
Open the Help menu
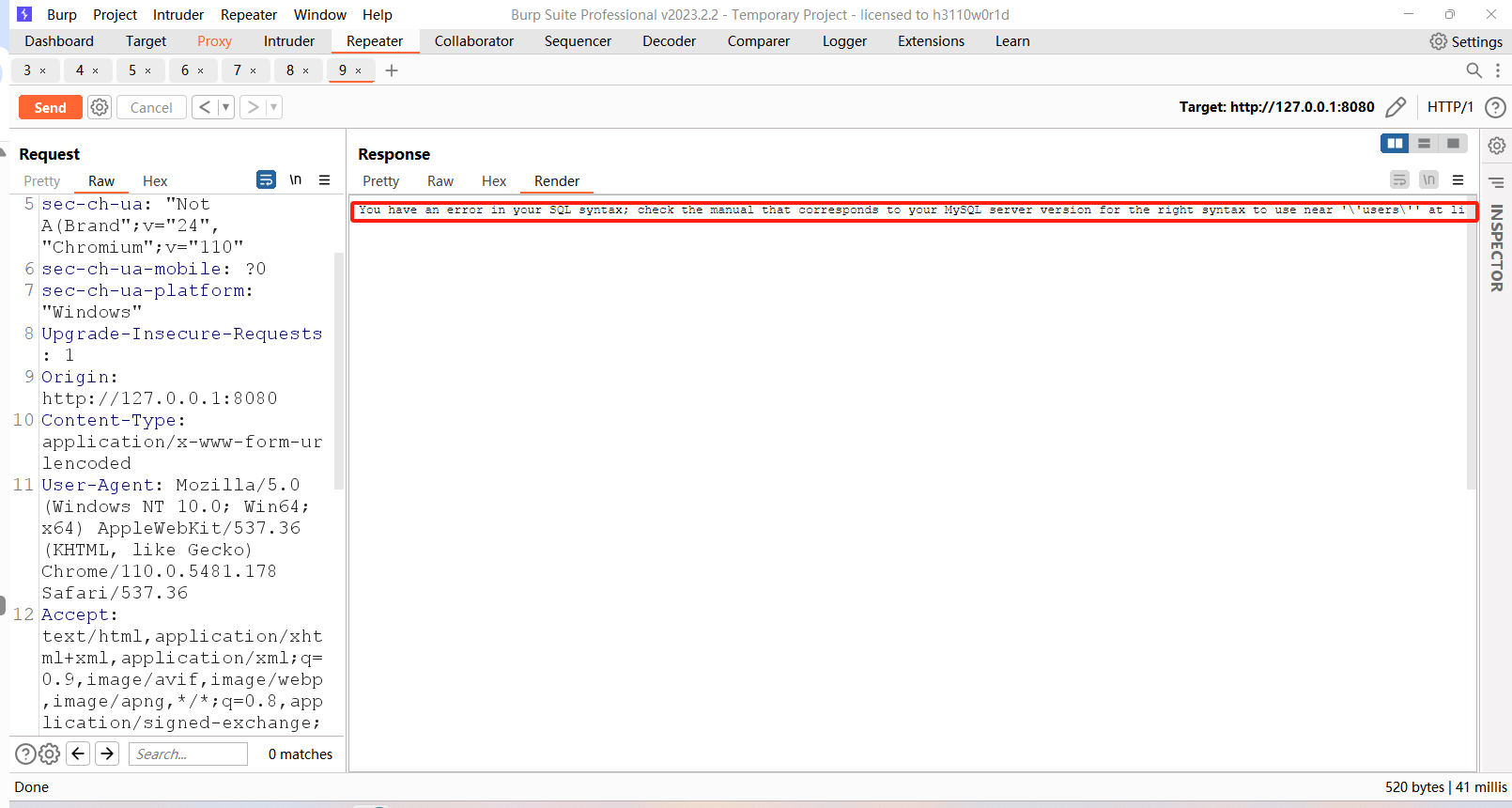(378, 15)
